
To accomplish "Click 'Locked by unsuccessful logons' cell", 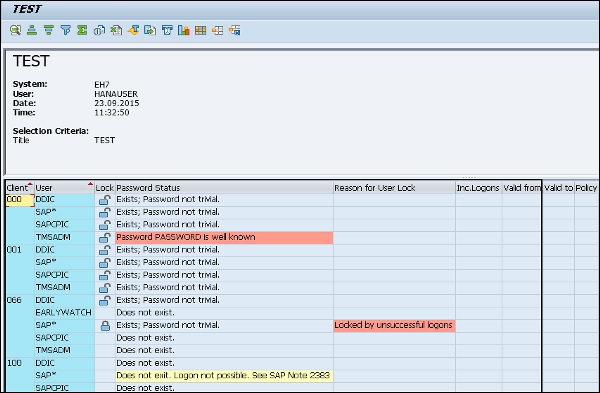I will [x=395, y=325].
